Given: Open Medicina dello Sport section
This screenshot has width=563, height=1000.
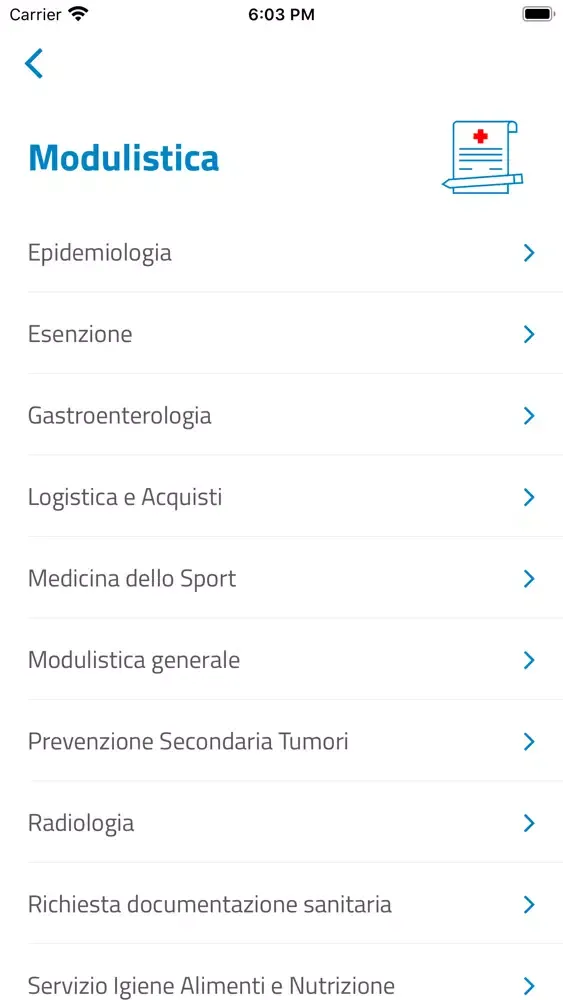Looking at the screenshot, I should tap(295, 578).
